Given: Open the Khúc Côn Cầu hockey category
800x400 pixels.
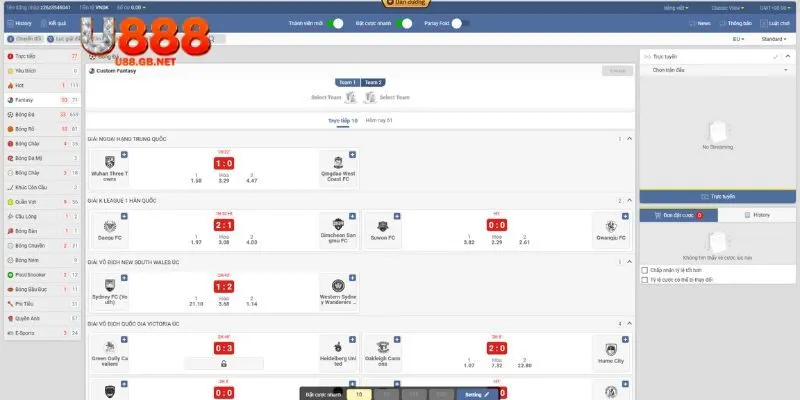Looking at the screenshot, I should tap(42, 187).
